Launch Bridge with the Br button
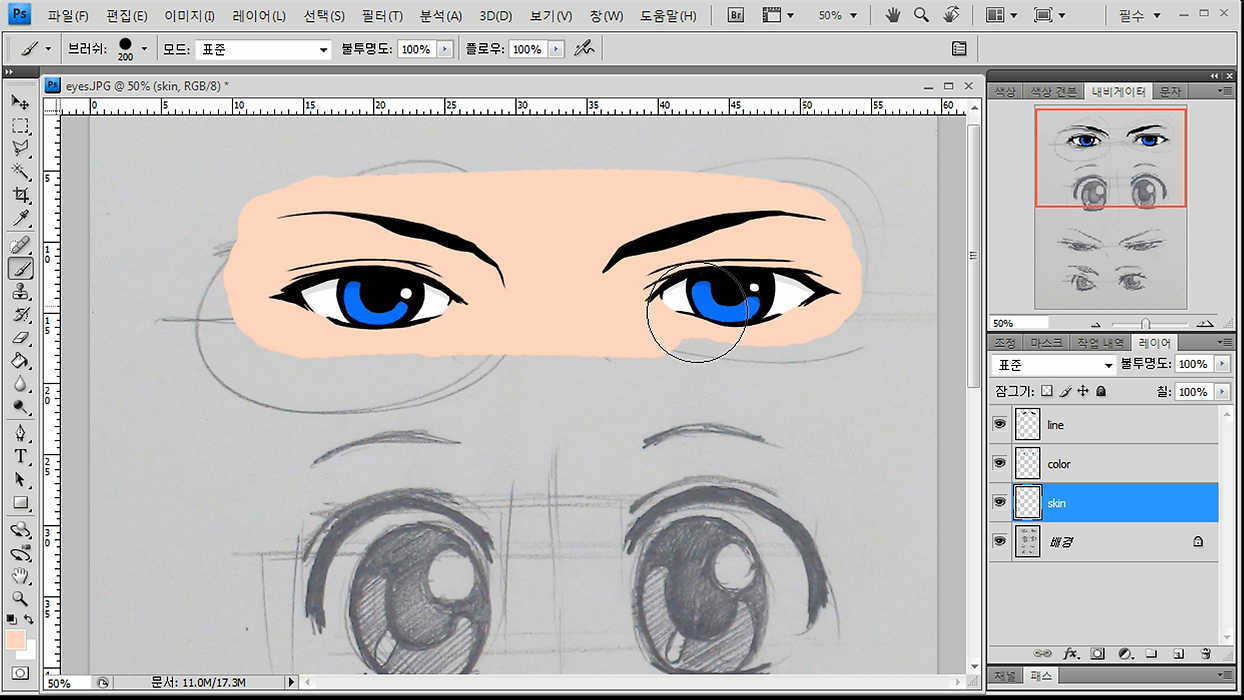The image size is (1244, 700). coord(736,16)
